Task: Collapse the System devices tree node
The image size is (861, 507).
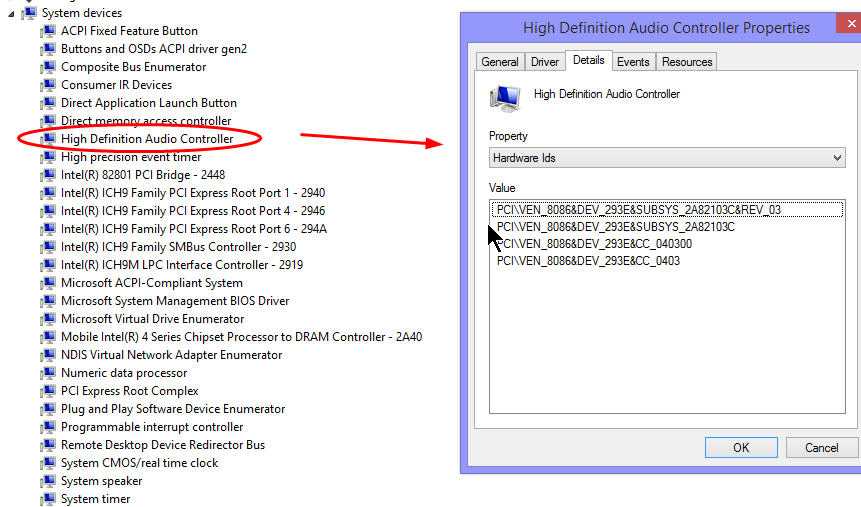Action: pos(11,14)
